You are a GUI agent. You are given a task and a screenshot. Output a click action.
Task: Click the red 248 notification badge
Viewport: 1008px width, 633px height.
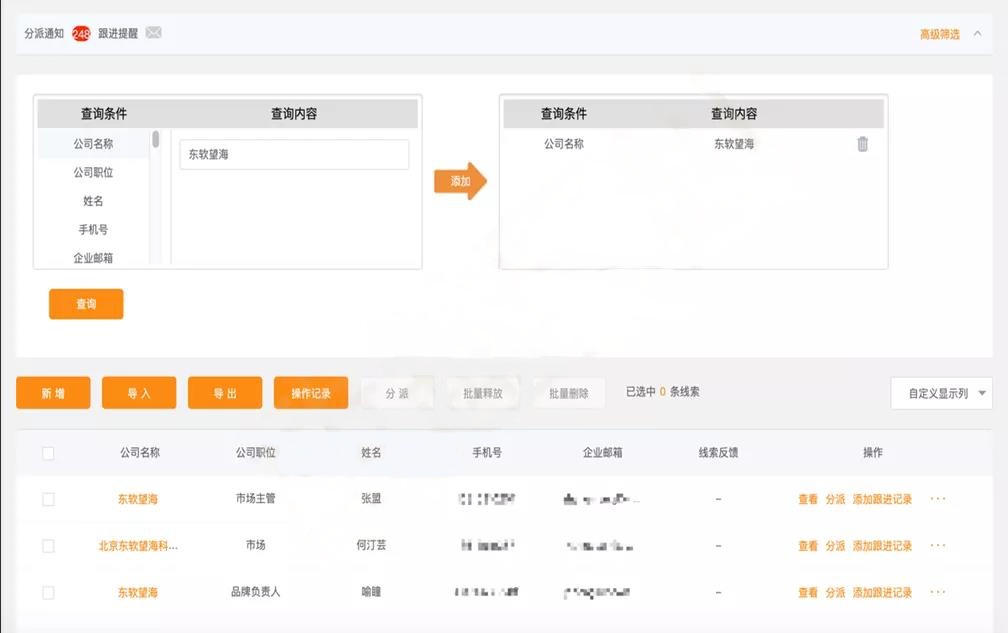coord(81,34)
